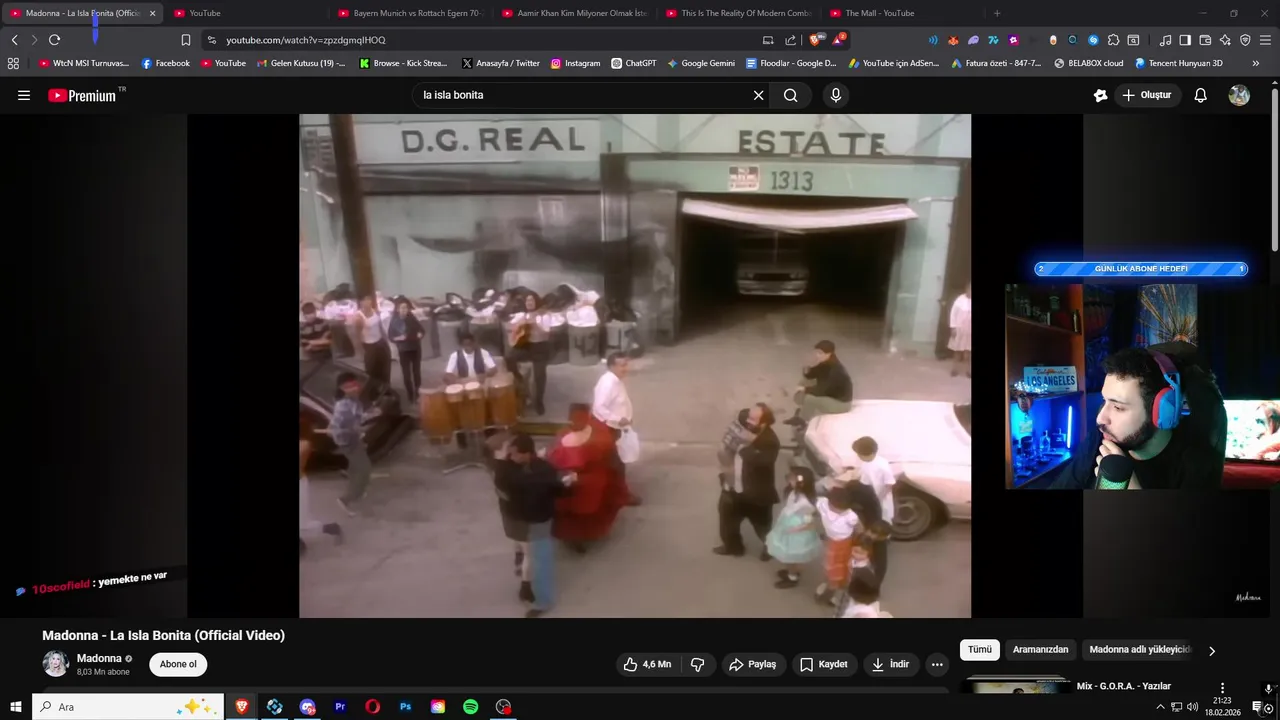Save the video with Kaydet
Image resolution: width=1280 pixels, height=720 pixels.
pyautogui.click(x=824, y=664)
